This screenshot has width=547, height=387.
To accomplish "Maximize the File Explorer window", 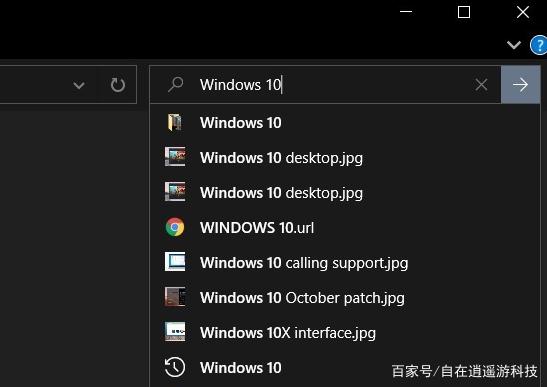I will (x=464, y=12).
